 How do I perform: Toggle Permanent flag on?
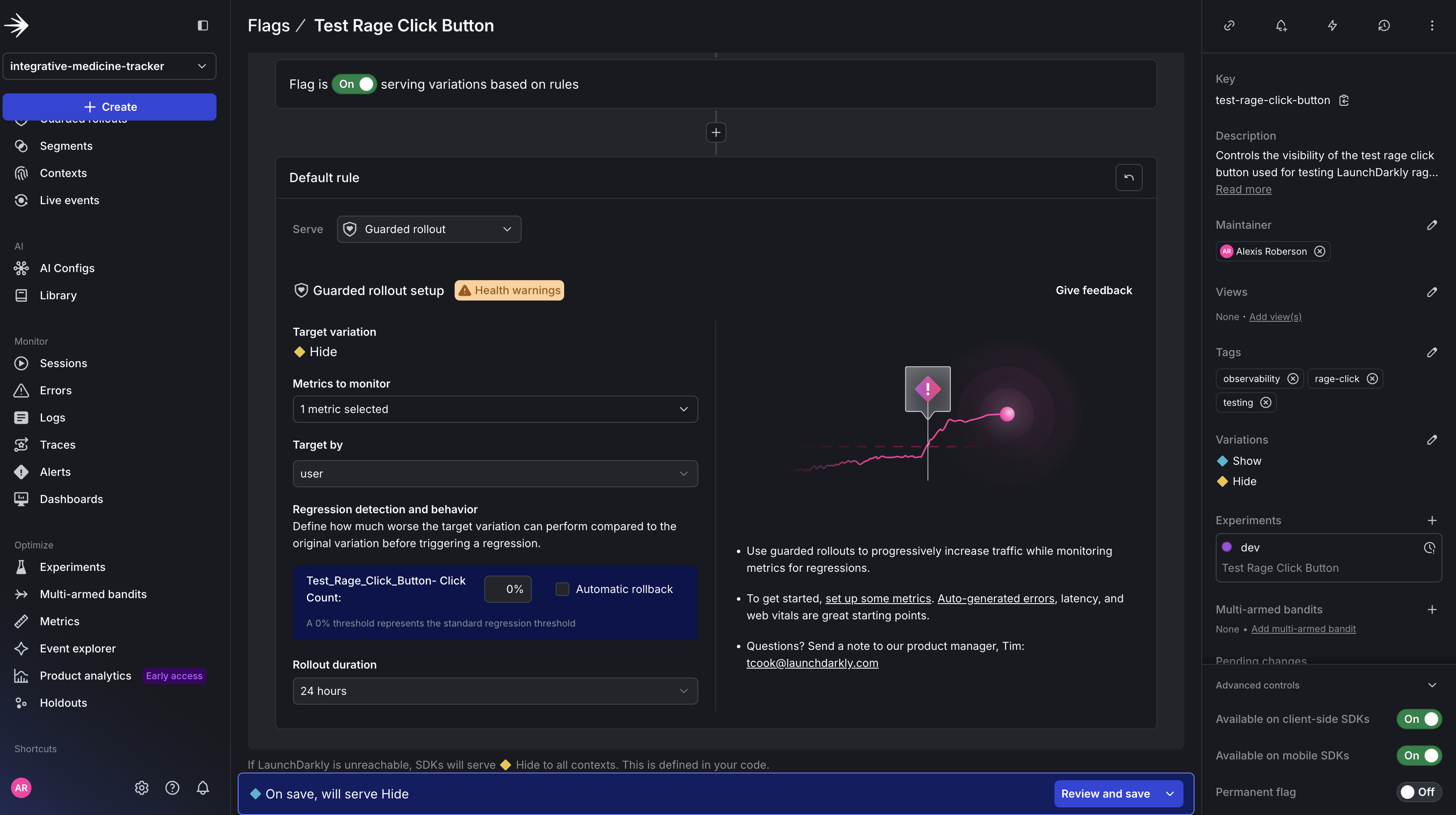tap(1419, 792)
